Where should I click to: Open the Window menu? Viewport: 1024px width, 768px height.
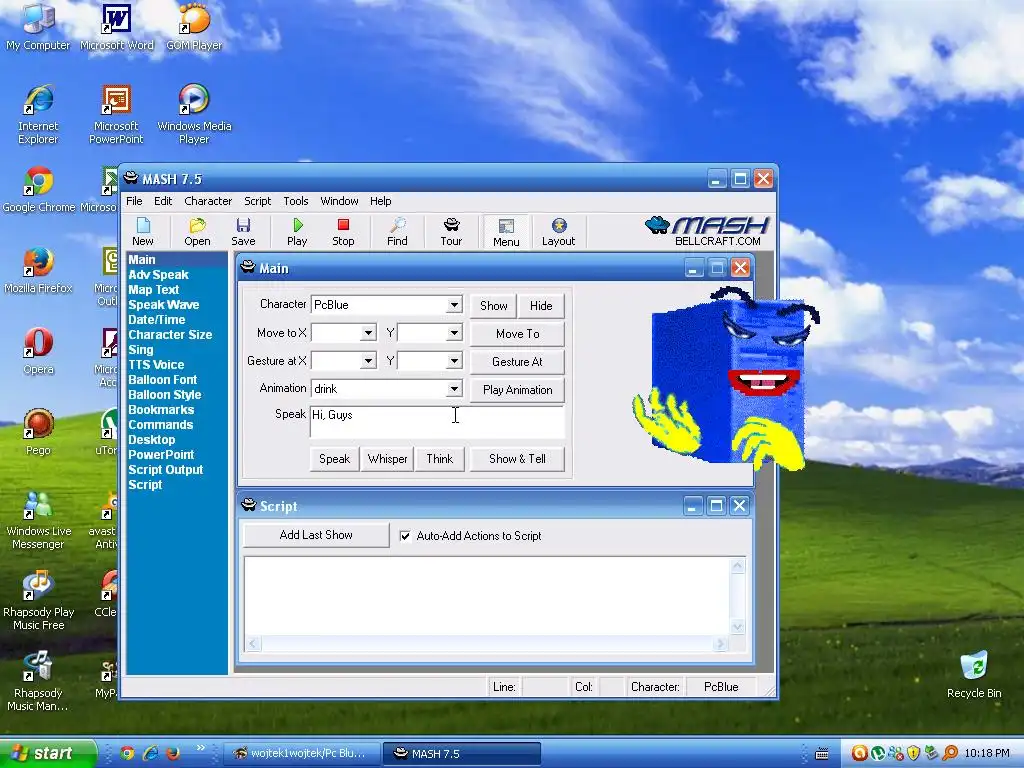[339, 201]
